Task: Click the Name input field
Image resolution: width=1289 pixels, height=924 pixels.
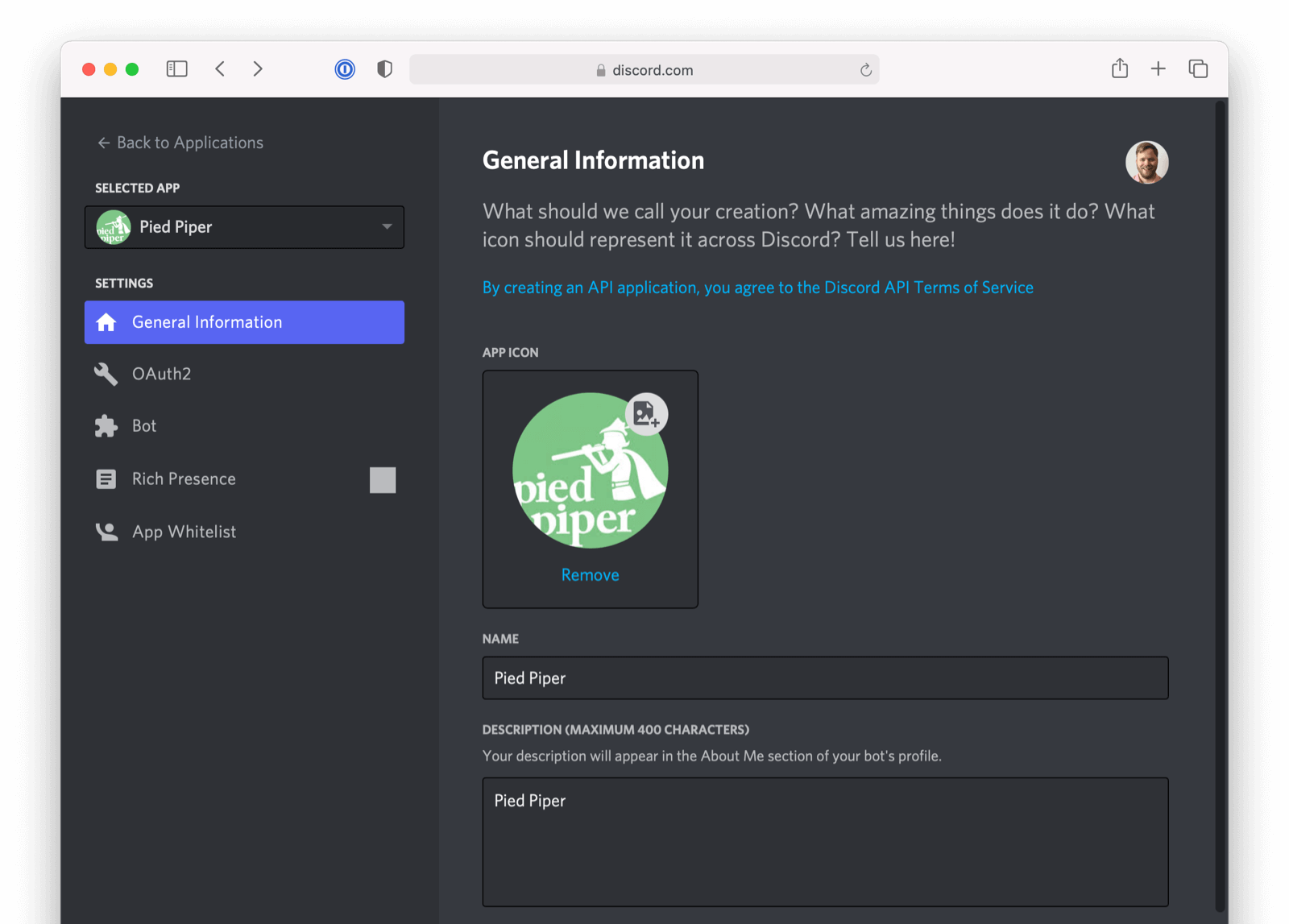Action: click(x=825, y=678)
